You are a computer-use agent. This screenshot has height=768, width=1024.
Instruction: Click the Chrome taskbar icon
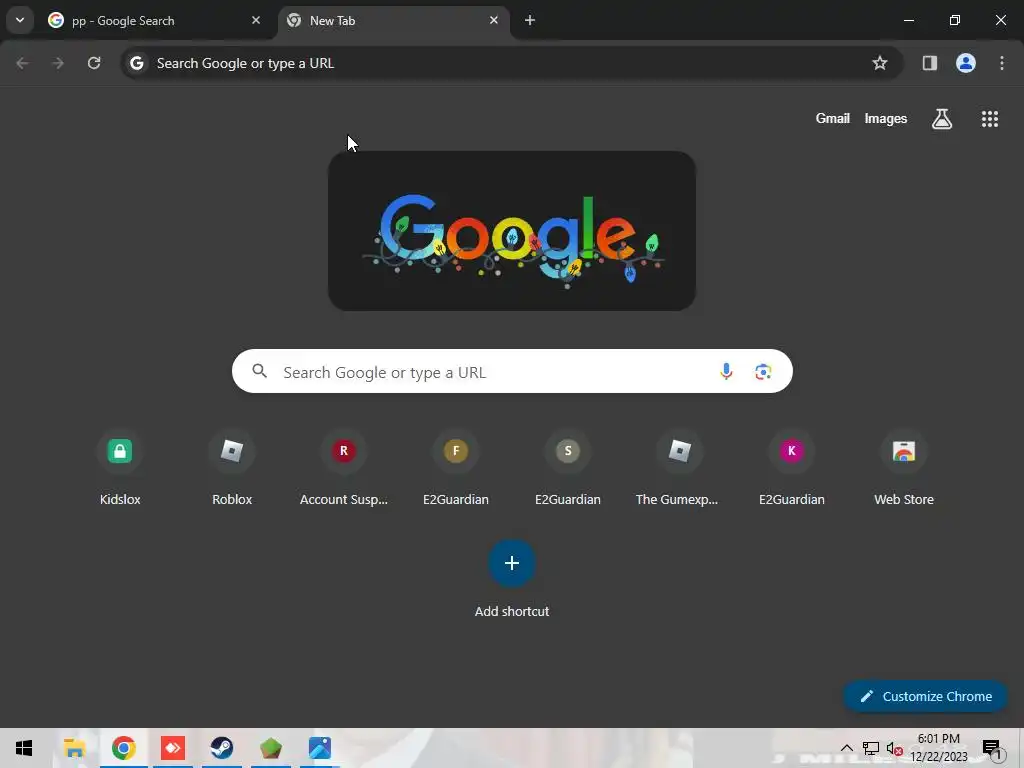click(123, 748)
